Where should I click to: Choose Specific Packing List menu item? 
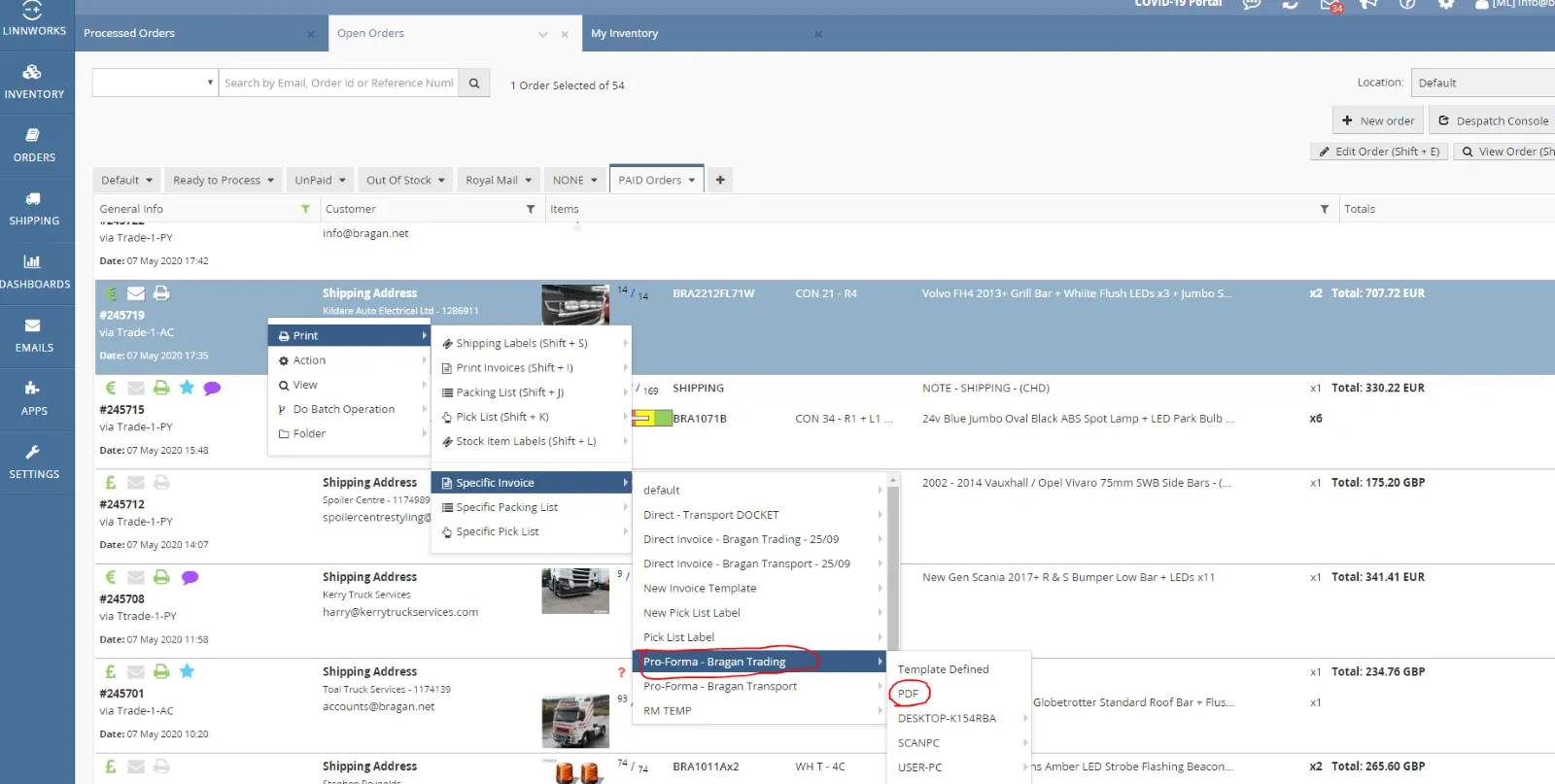coord(531,507)
